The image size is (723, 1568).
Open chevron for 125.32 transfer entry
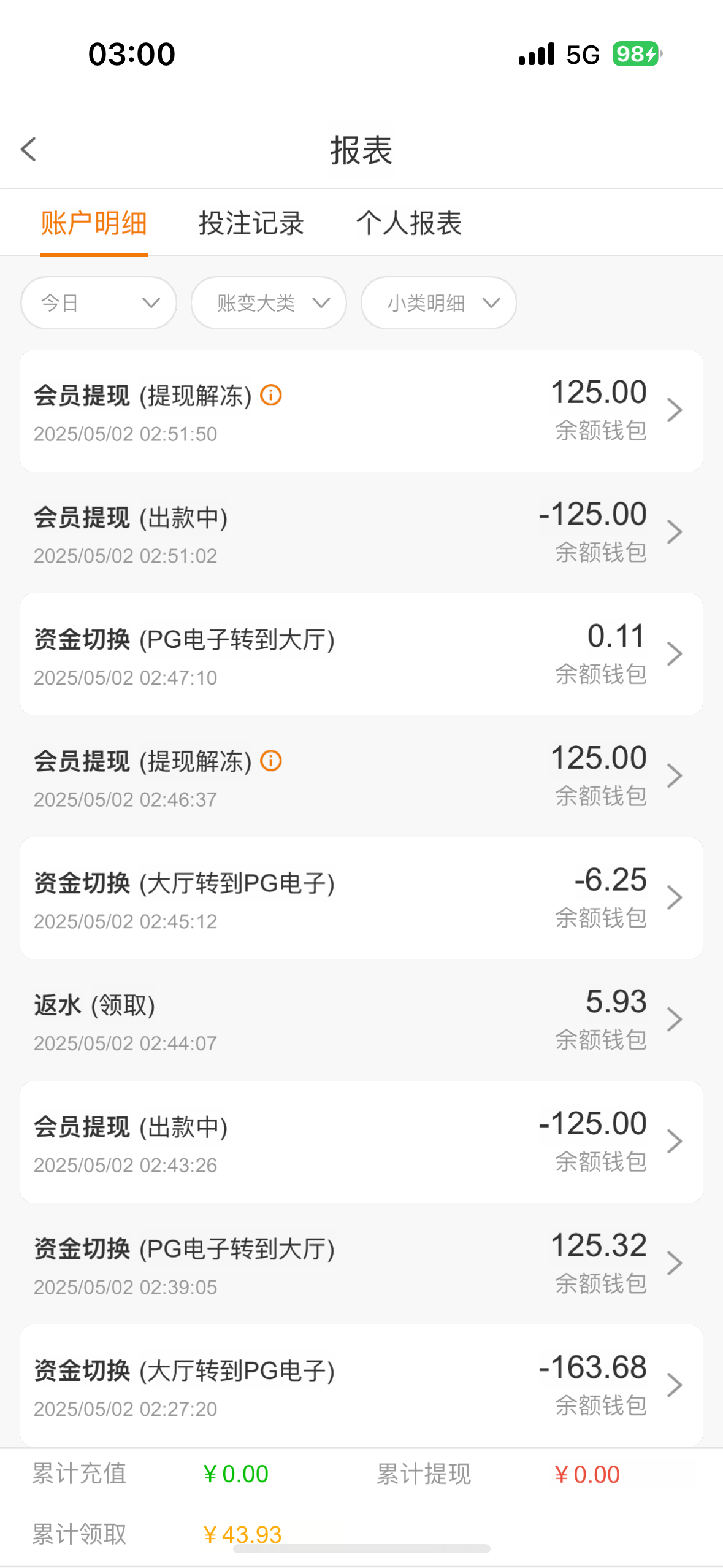click(674, 1263)
